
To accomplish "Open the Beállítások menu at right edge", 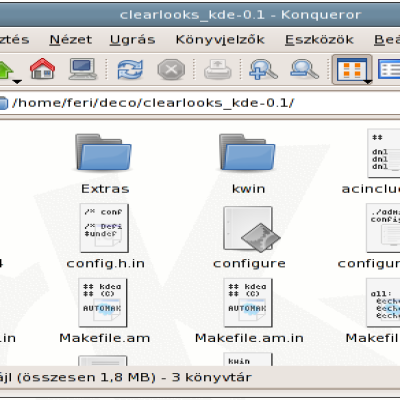I will coord(387,40).
